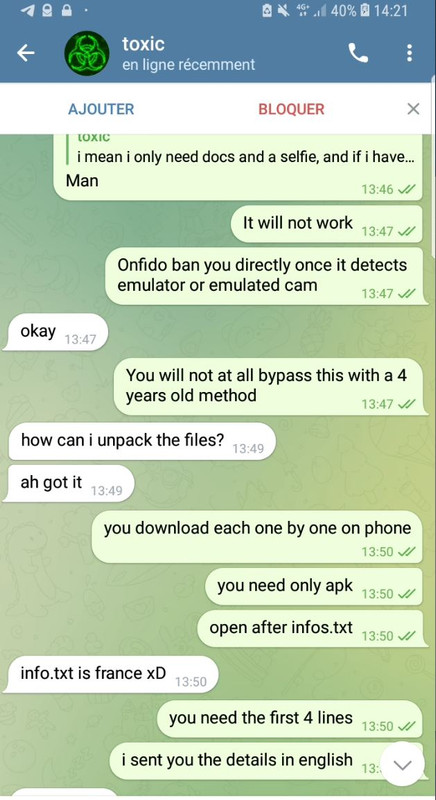
Task: Dismiss the add/block contact bar
Action: click(x=414, y=109)
